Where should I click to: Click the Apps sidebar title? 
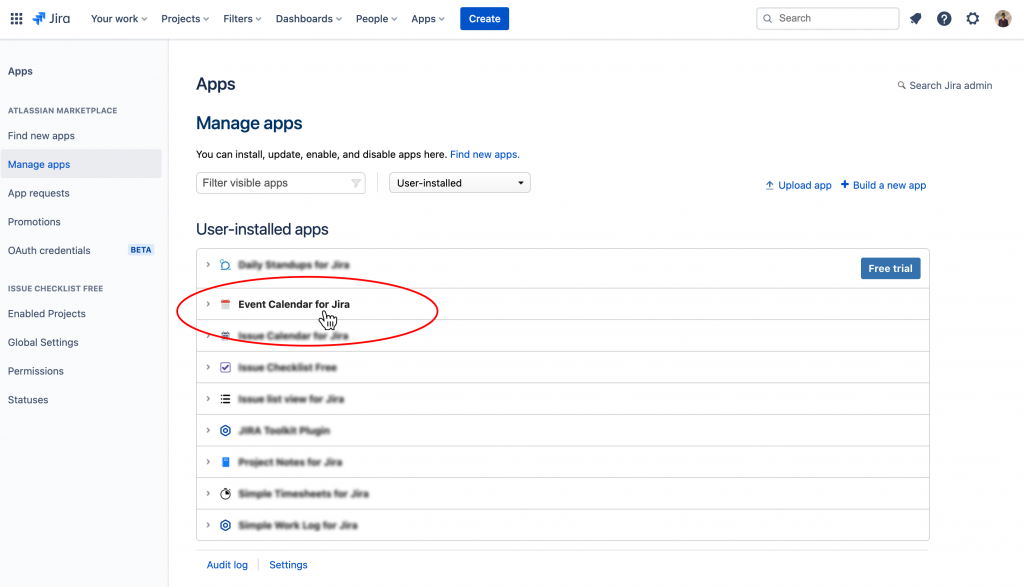tap(20, 71)
